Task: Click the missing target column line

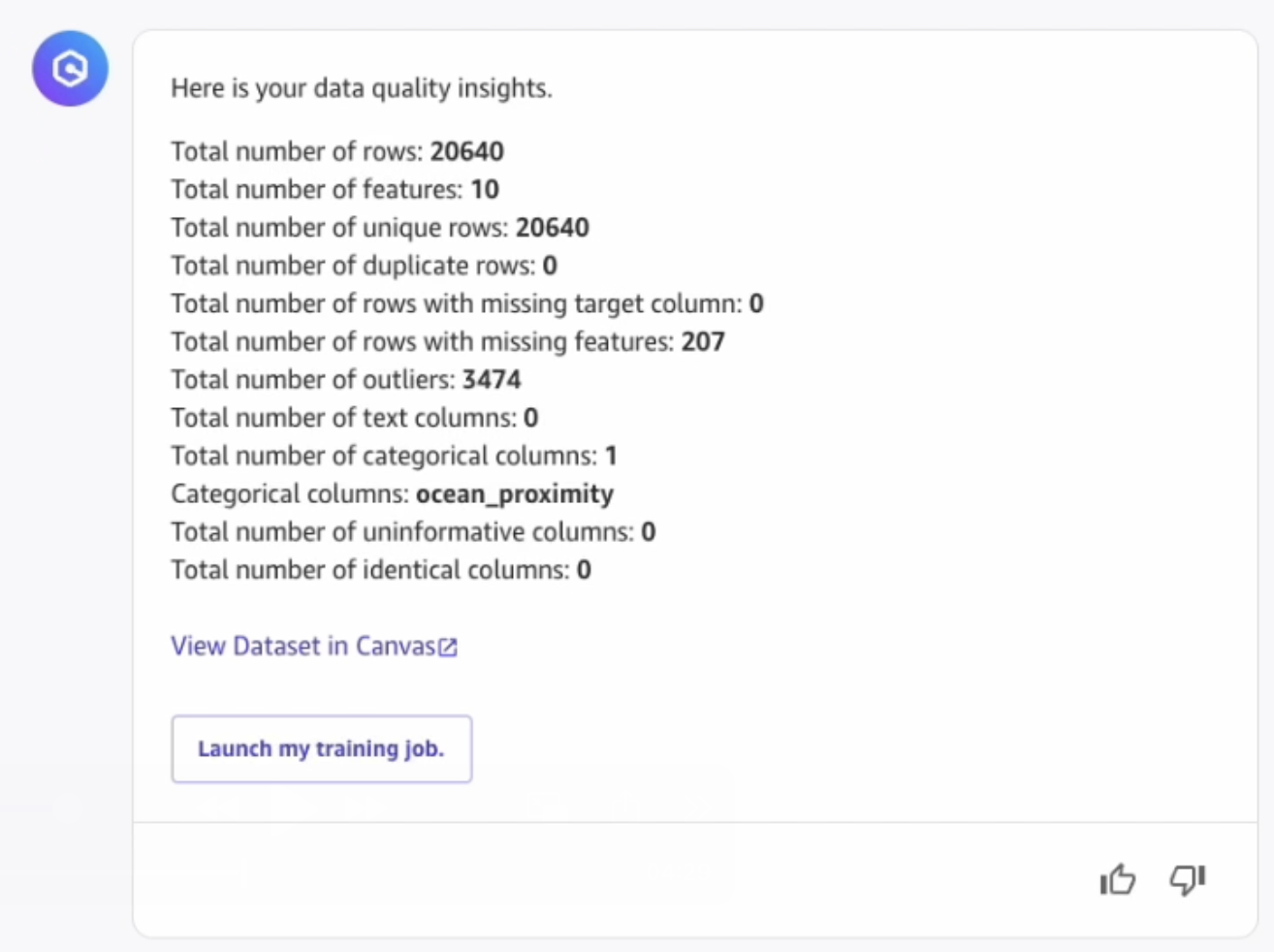Action: 467,303
